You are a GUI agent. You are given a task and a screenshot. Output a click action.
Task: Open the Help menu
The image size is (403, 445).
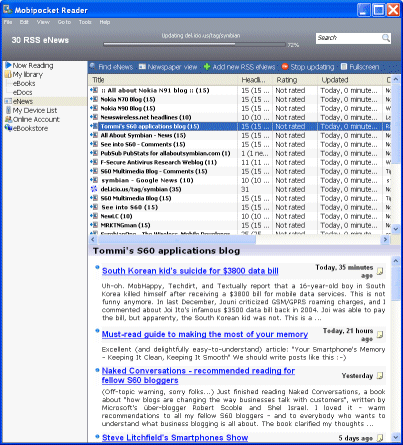coord(105,22)
